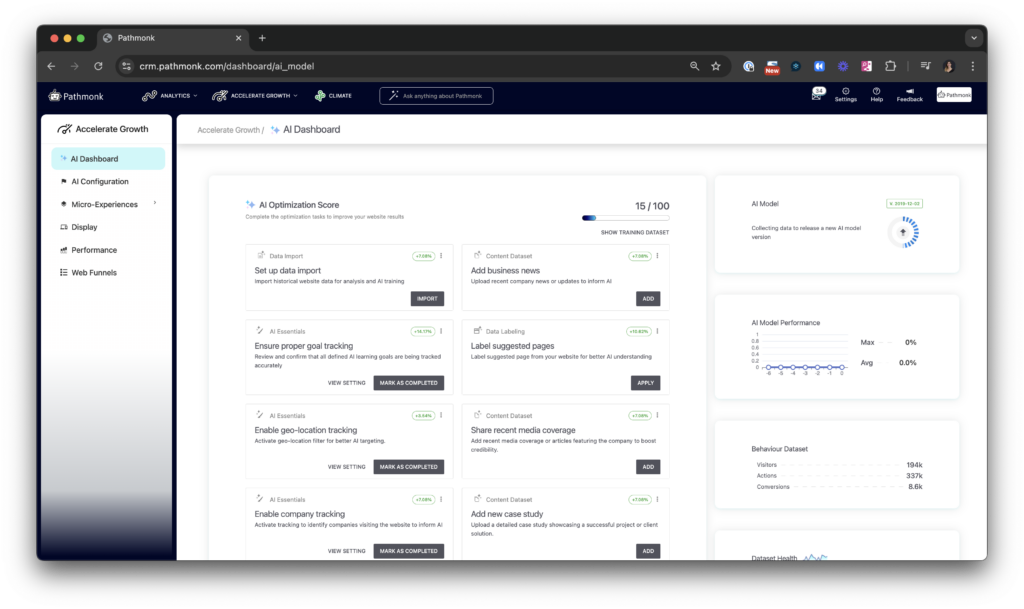Open Feedback panel
1024x609 pixels.
909,96
